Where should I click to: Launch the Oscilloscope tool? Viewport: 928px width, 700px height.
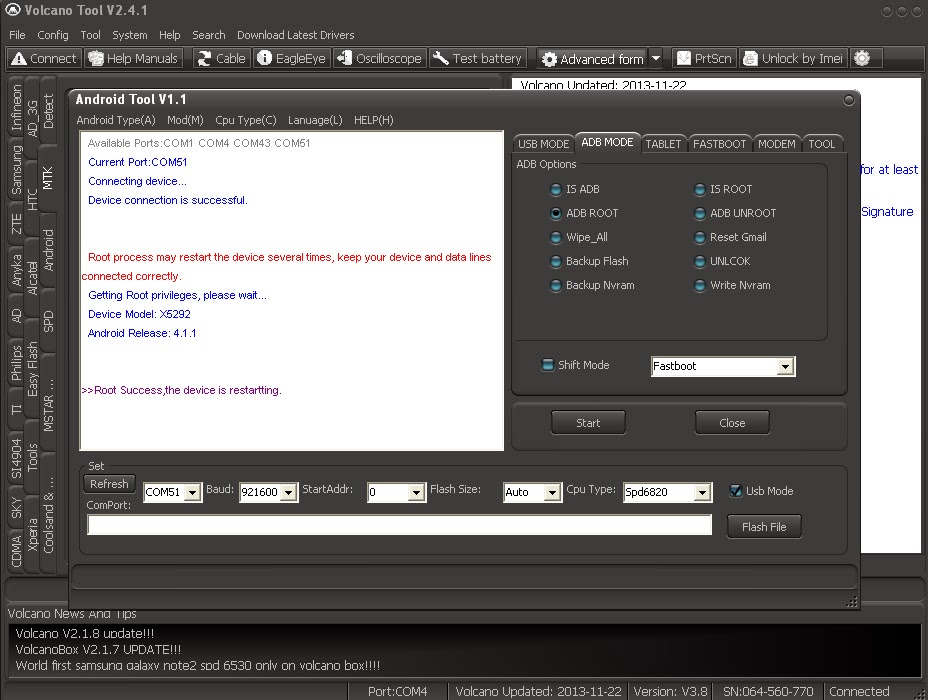(379, 59)
